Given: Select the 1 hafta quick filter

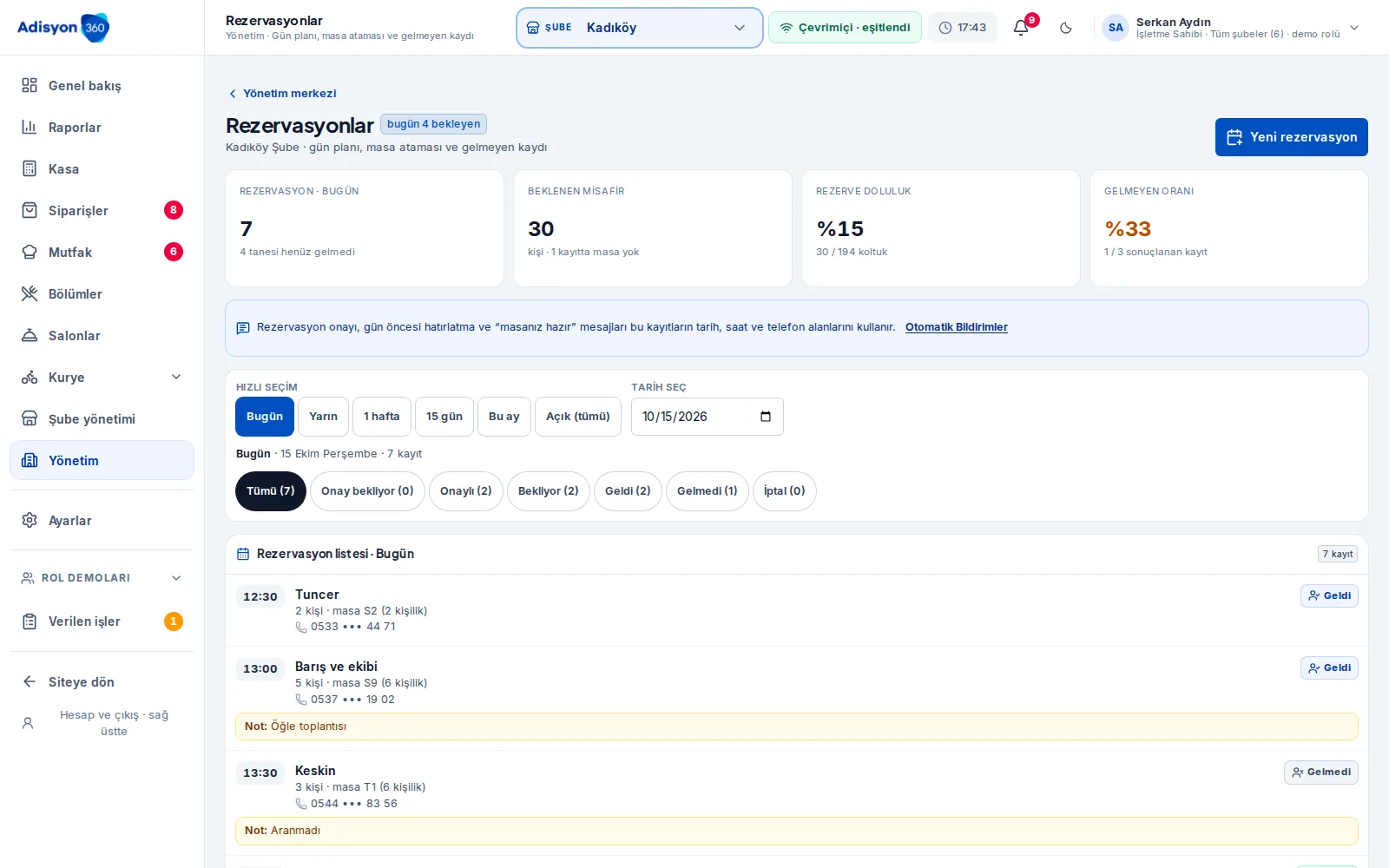Looking at the screenshot, I should (382, 417).
